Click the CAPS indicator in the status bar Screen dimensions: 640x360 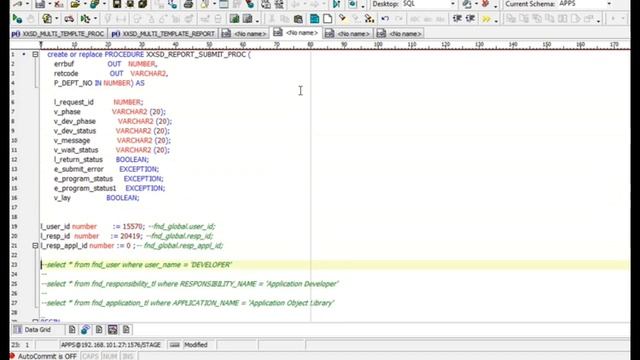coord(90,356)
